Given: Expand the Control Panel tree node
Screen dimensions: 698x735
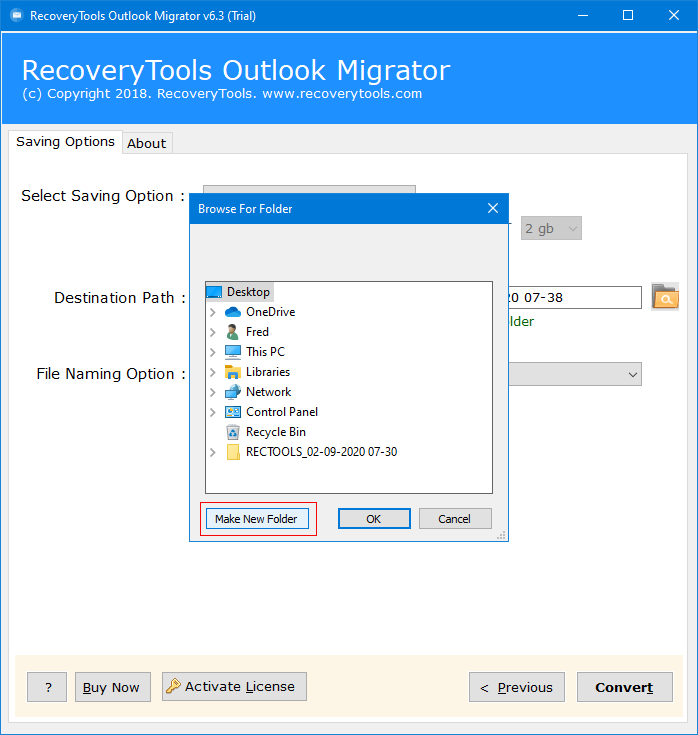Looking at the screenshot, I should 212,412.
